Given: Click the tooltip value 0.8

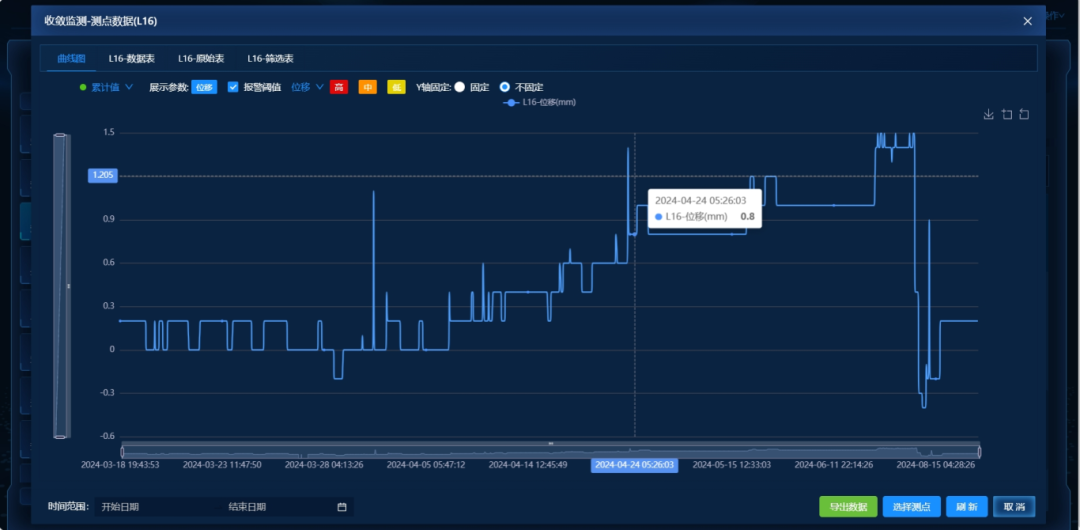Looking at the screenshot, I should tap(747, 217).
